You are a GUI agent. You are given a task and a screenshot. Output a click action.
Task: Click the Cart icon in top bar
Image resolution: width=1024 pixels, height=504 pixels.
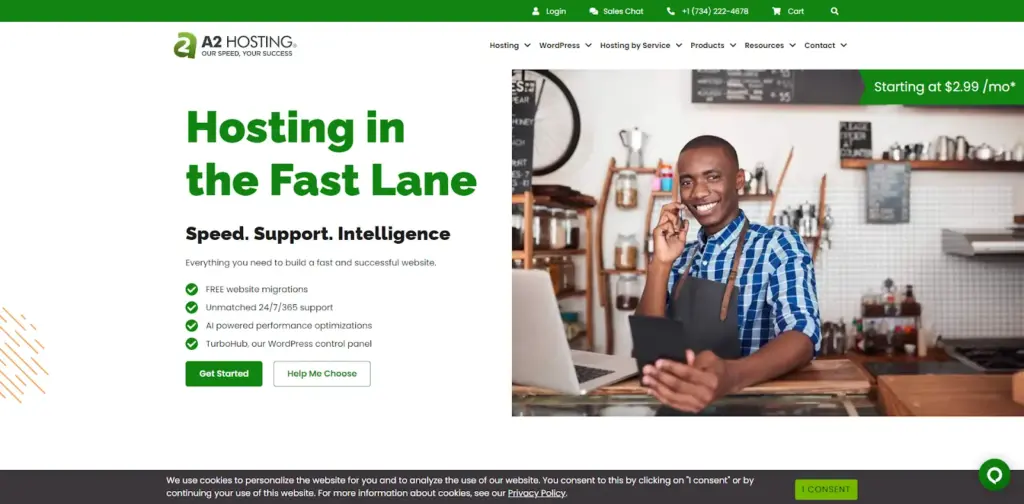tap(776, 11)
